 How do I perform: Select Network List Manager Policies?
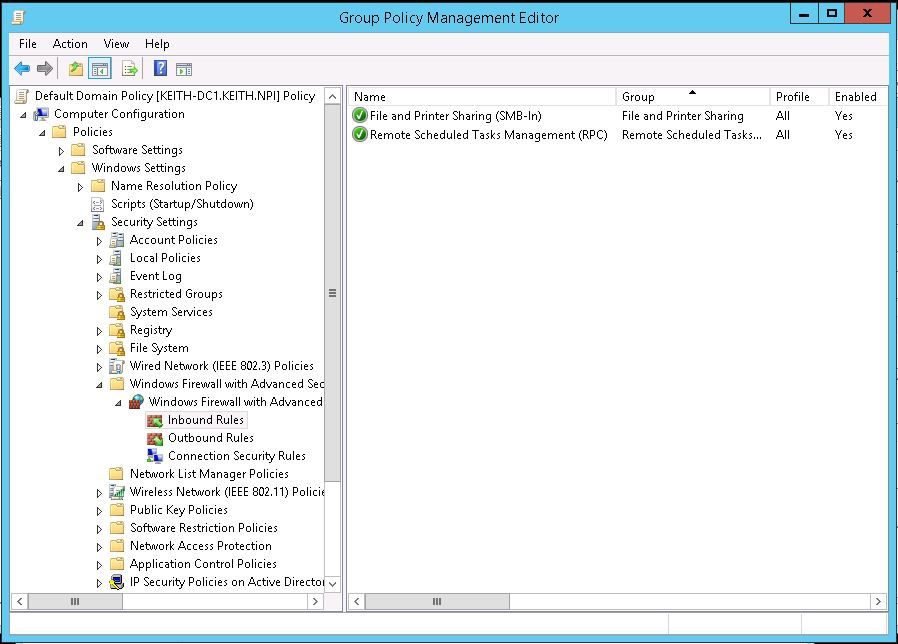point(209,474)
